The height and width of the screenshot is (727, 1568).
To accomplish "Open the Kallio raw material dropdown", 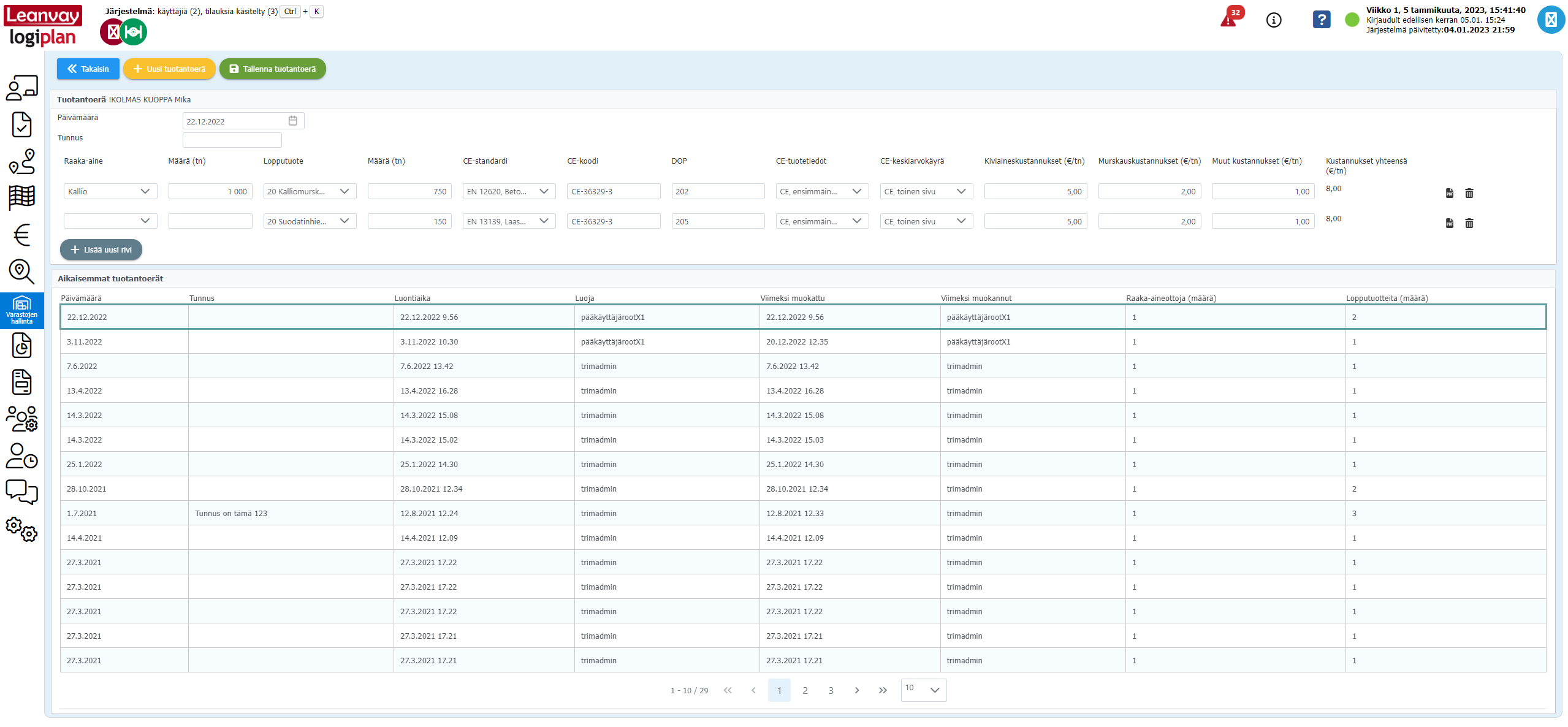I will (110, 191).
